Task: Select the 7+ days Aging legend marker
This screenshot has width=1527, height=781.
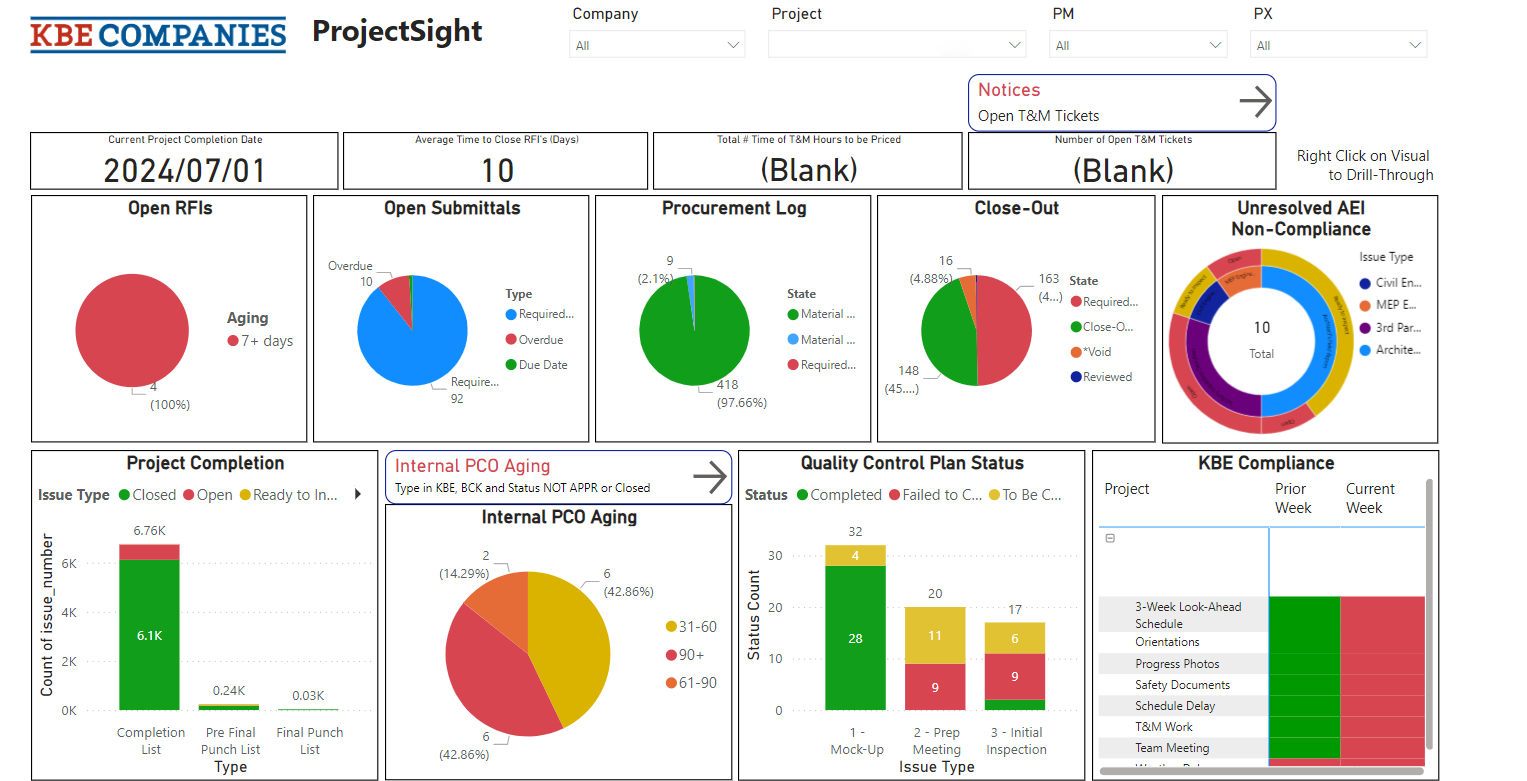Action: click(233, 341)
